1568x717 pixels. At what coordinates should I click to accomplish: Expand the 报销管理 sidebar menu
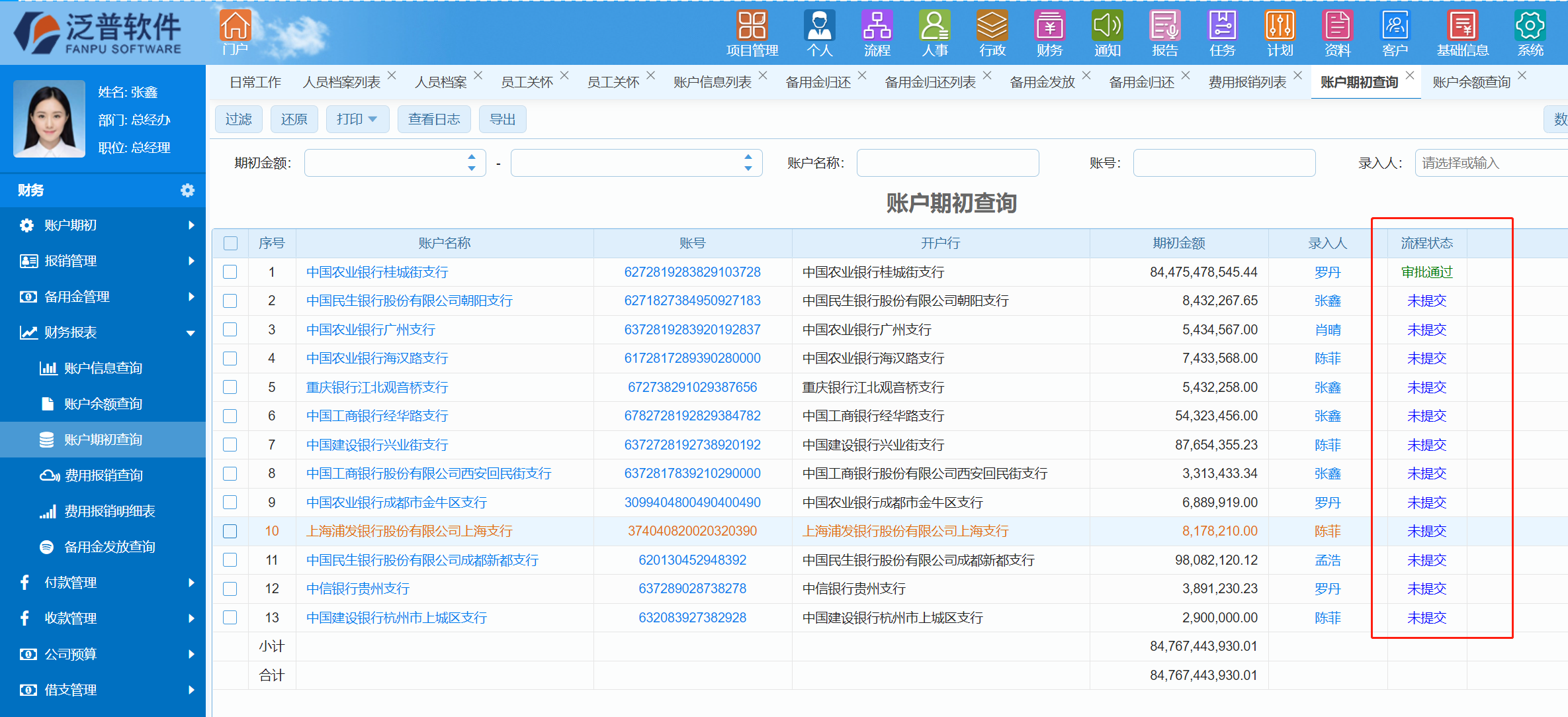coord(103,261)
